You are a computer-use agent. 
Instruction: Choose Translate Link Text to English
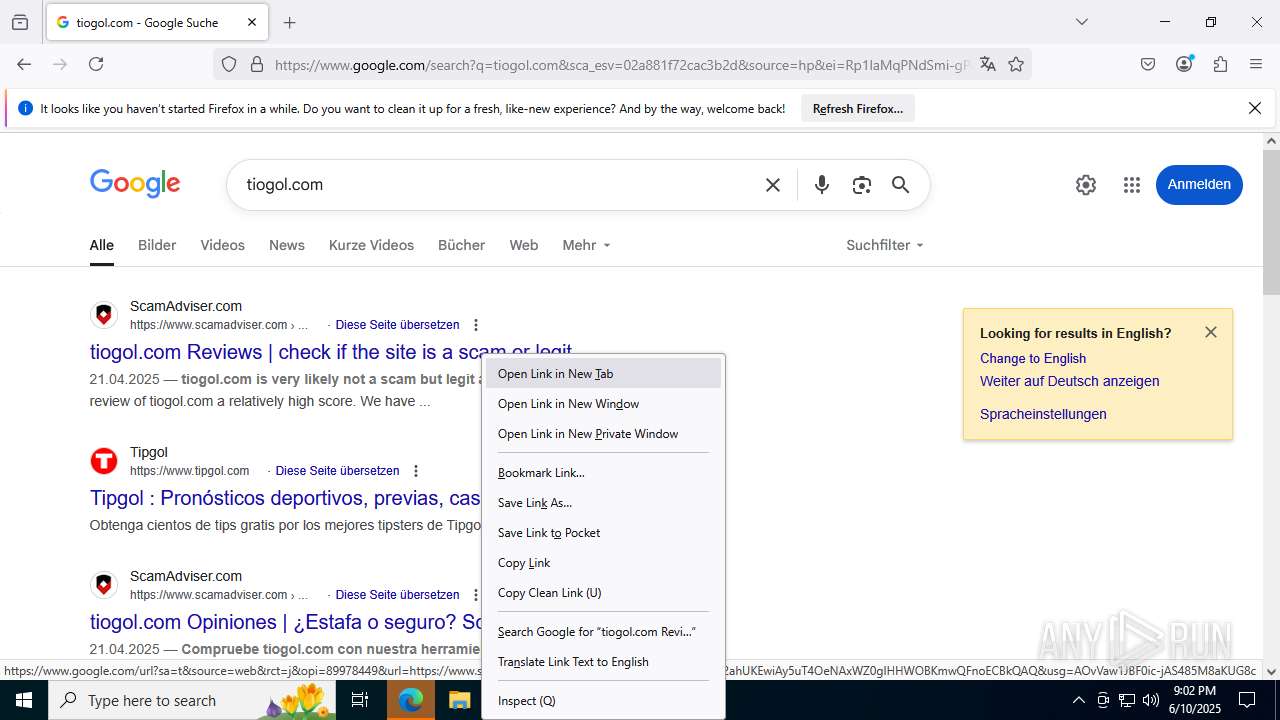[x=603, y=662]
